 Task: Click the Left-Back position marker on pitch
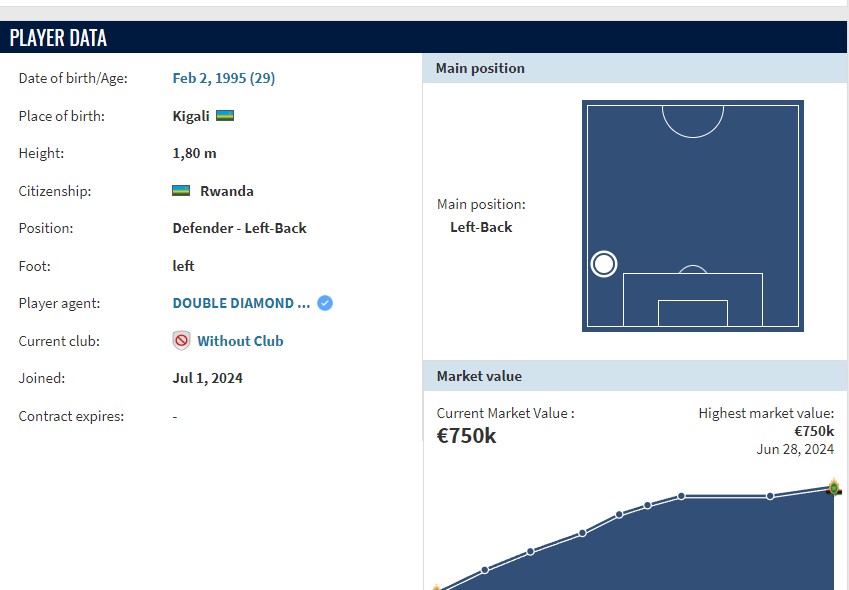click(604, 264)
